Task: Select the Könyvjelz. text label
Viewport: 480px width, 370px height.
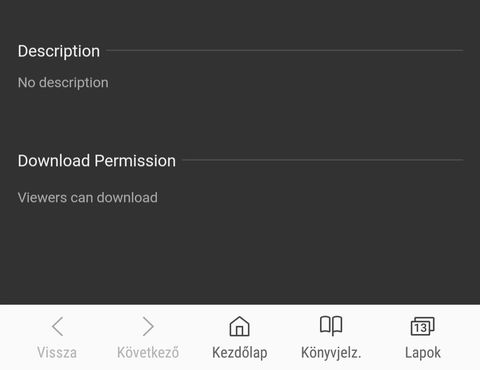Action: point(331,353)
